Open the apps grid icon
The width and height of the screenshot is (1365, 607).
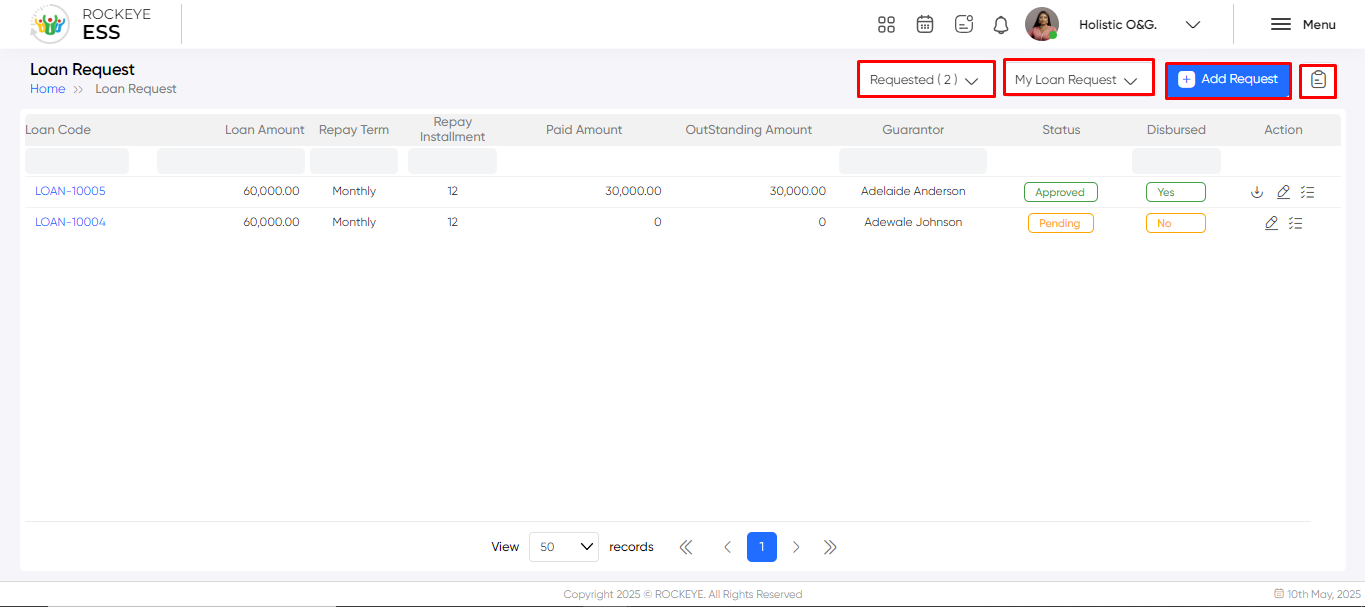click(x=886, y=25)
